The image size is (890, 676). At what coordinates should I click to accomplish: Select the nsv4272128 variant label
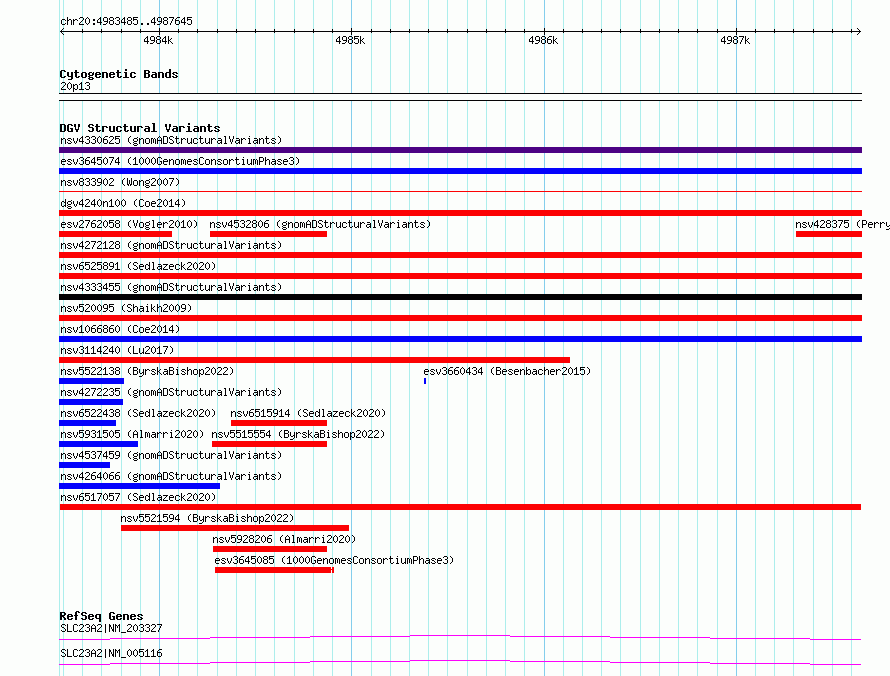coord(171,245)
